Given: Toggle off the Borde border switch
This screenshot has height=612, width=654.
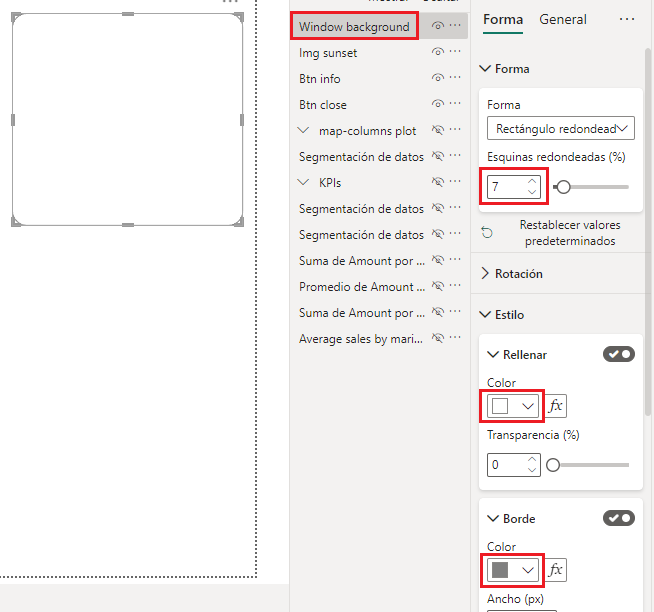Looking at the screenshot, I should coord(619,518).
